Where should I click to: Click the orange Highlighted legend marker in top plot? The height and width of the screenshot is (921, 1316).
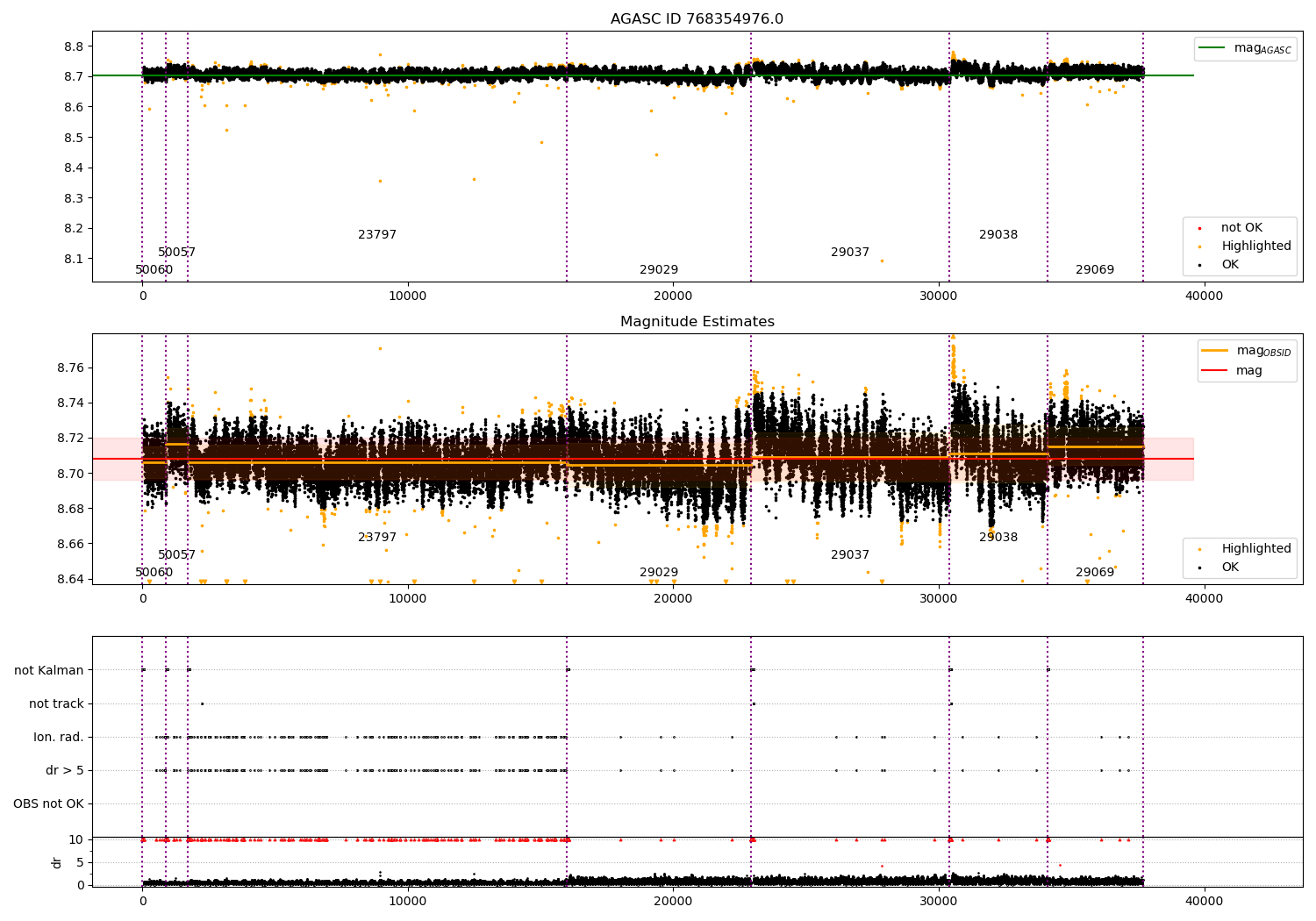1199,246
